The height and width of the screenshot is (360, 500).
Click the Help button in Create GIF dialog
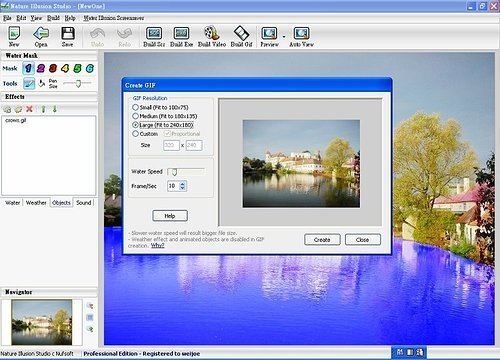point(170,216)
